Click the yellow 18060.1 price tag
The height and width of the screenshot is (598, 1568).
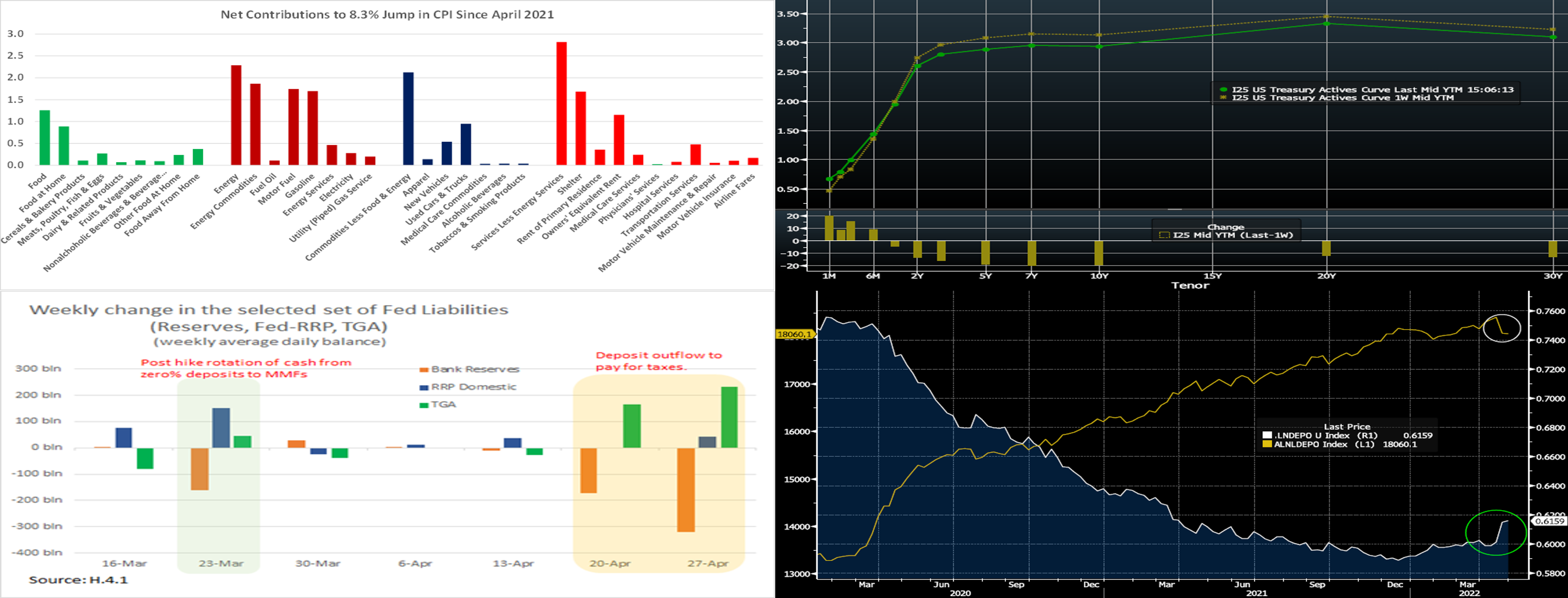coord(794,334)
